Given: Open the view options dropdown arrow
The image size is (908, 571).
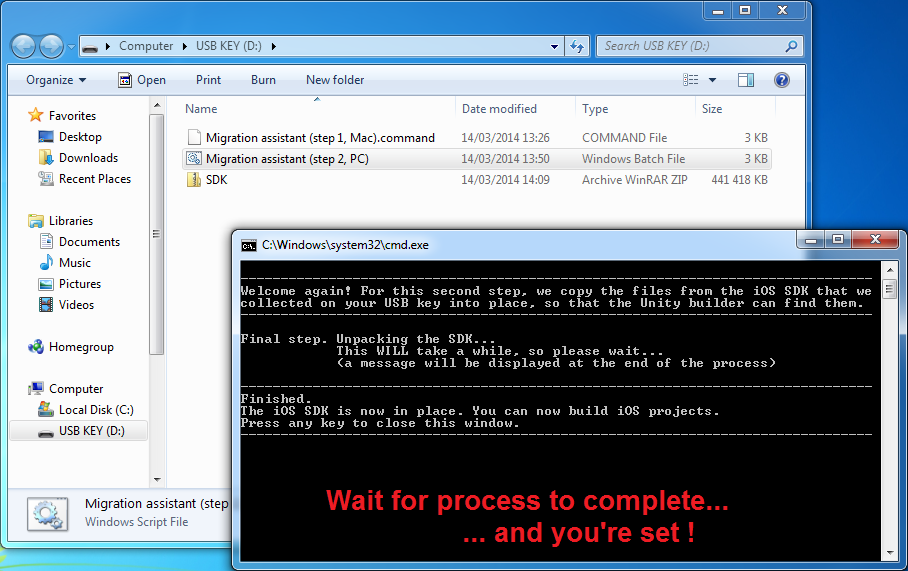Looking at the screenshot, I should pyautogui.click(x=712, y=80).
